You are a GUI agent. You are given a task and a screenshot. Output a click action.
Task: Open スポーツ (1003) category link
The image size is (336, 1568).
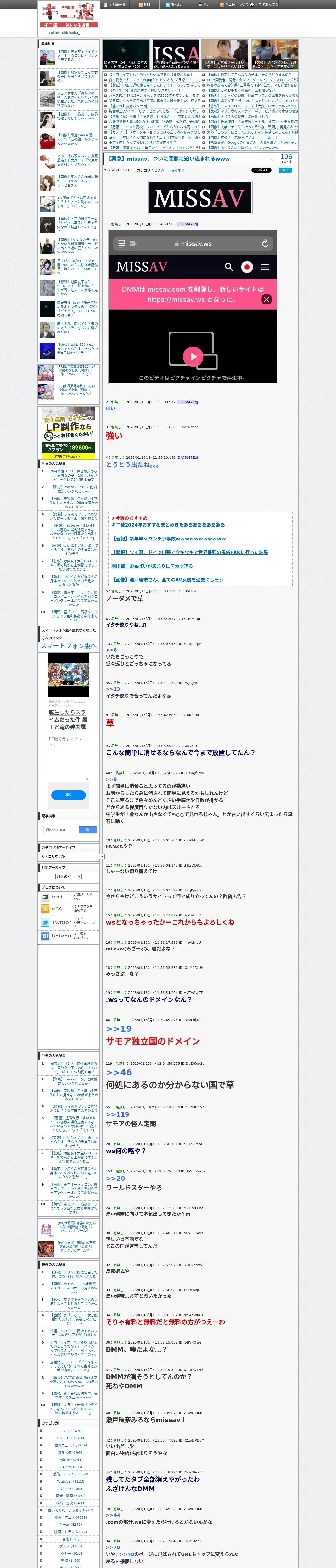[x=71, y=1488]
